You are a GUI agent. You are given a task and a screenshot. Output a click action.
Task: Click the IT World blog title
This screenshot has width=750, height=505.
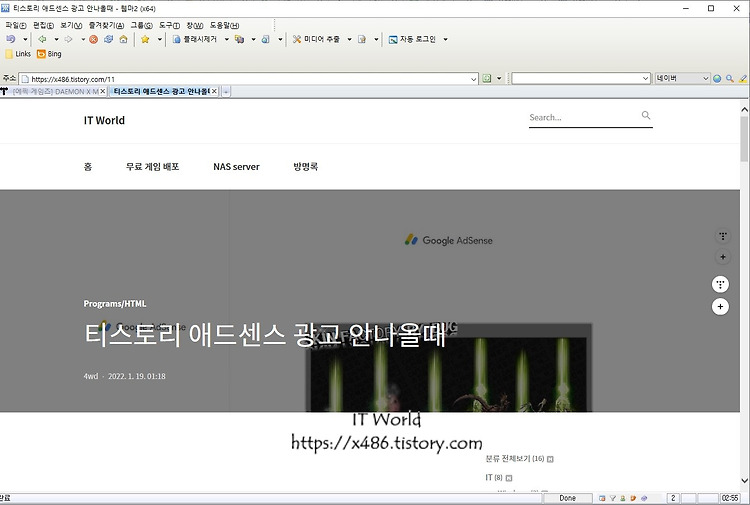[104, 121]
